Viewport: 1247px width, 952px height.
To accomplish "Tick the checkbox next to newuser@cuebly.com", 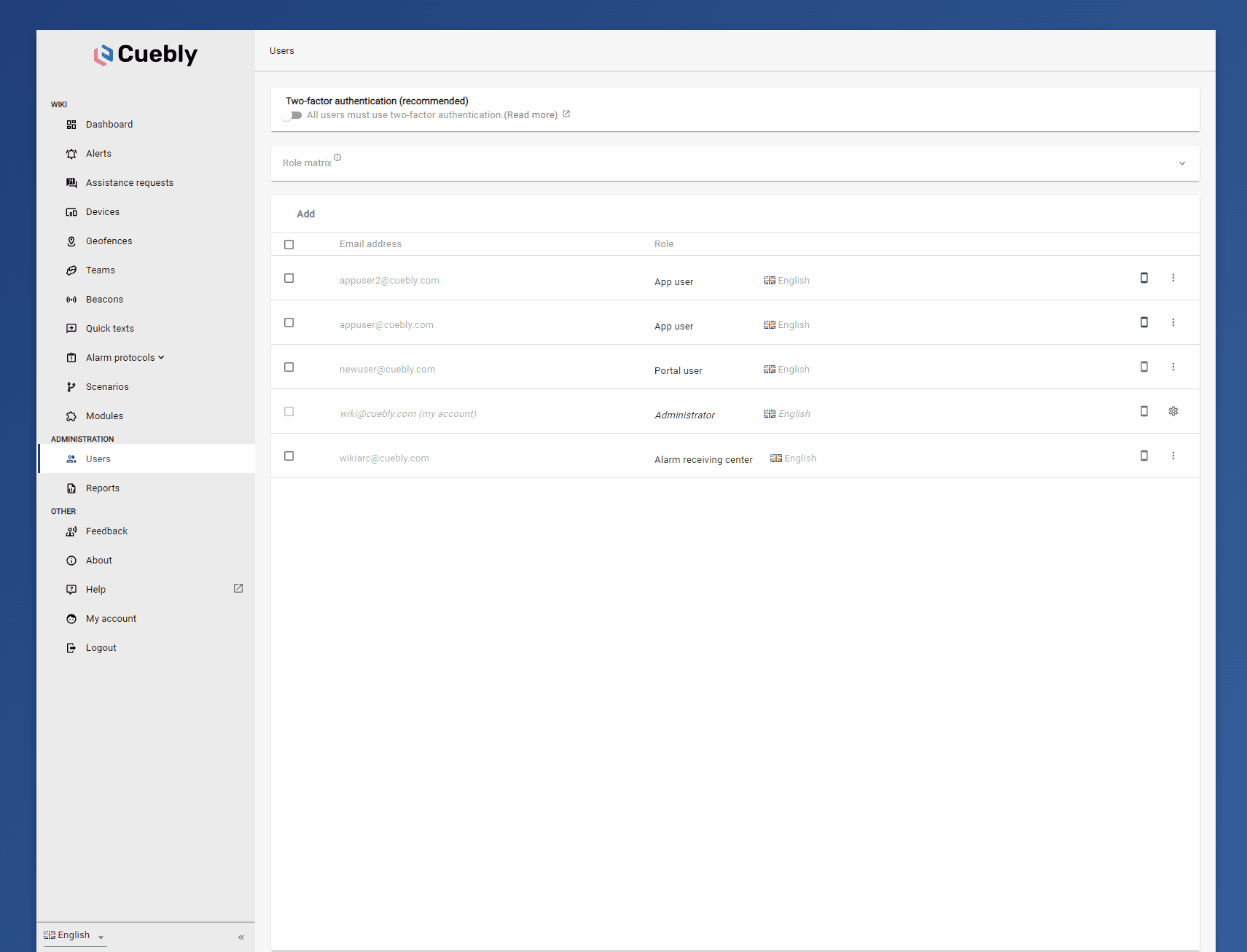I will click(289, 367).
